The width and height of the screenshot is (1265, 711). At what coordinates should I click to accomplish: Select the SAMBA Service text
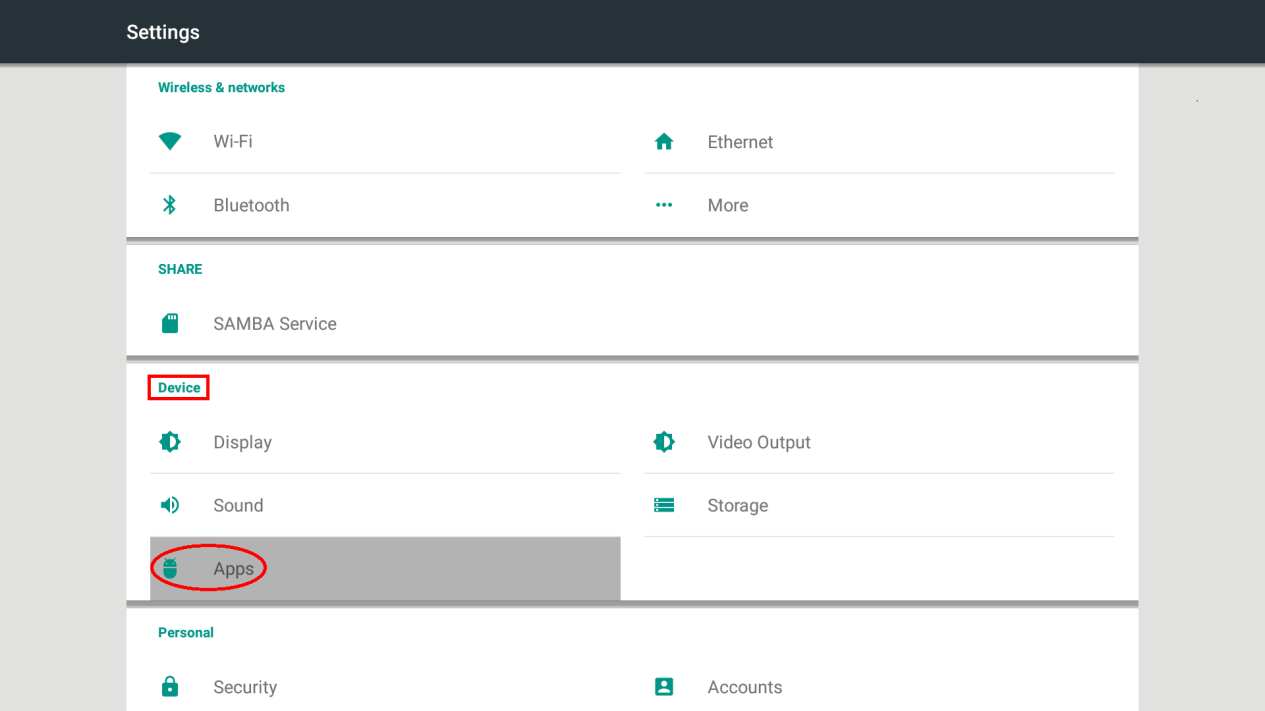pyautogui.click(x=275, y=324)
